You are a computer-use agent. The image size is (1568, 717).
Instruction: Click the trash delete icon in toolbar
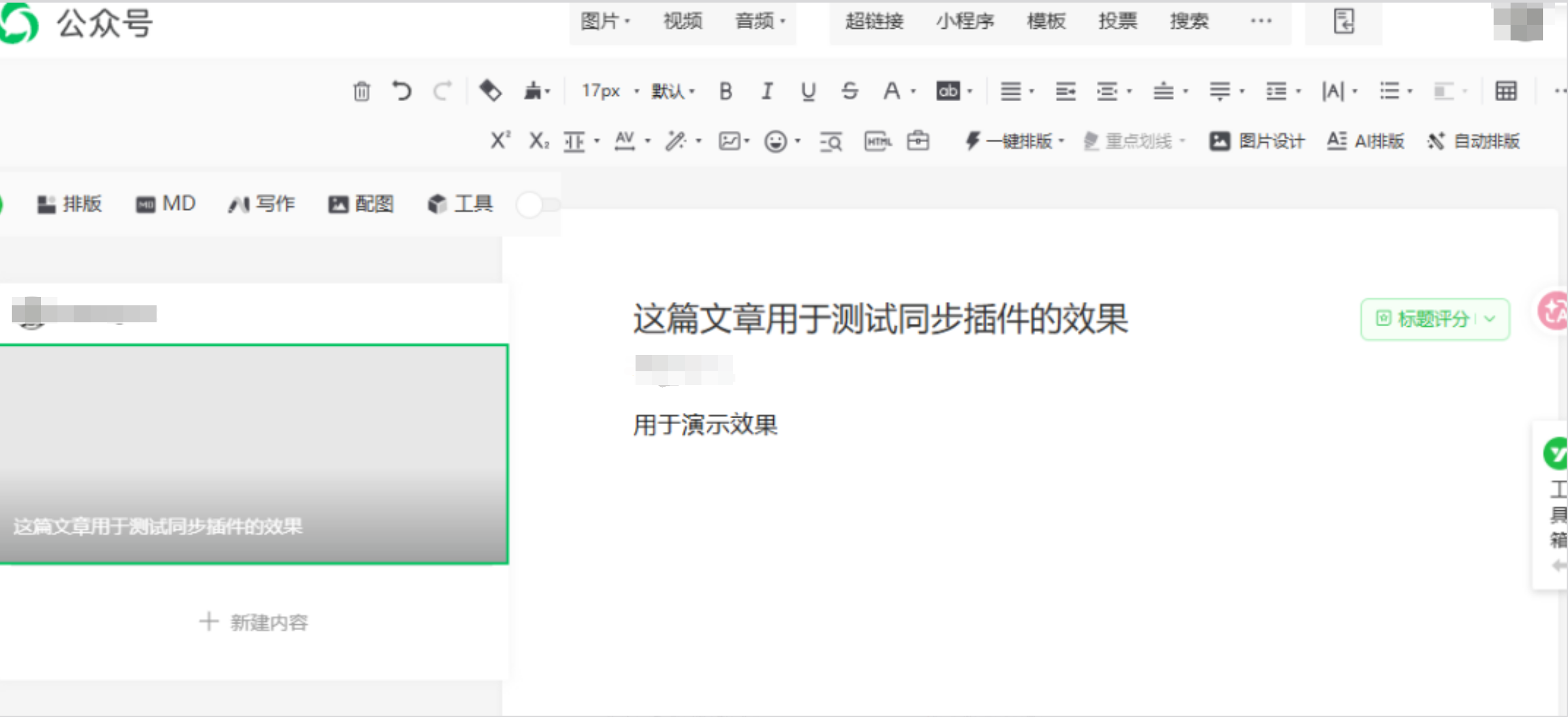(x=361, y=91)
